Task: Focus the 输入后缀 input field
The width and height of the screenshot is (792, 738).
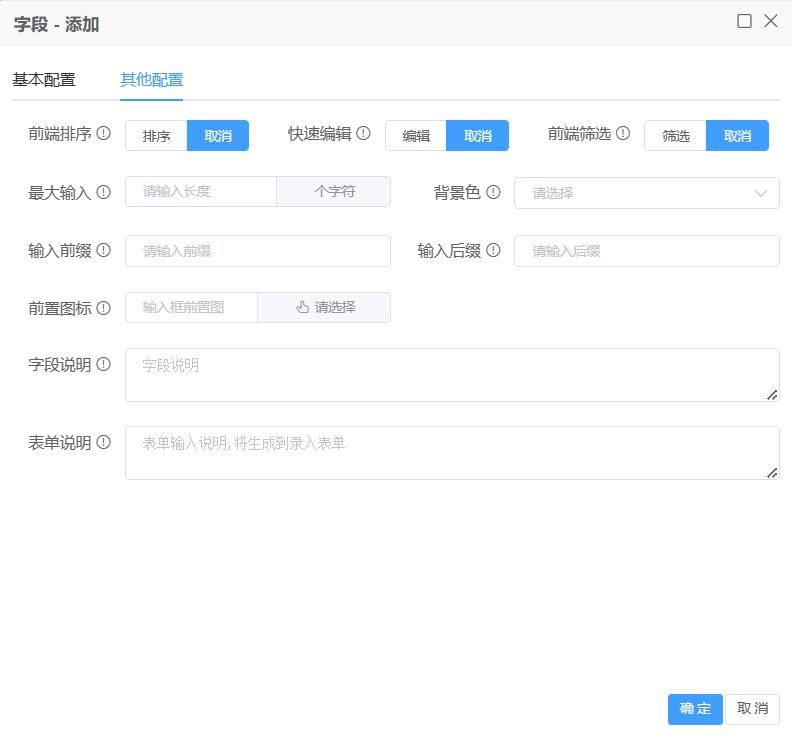Action: [646, 251]
